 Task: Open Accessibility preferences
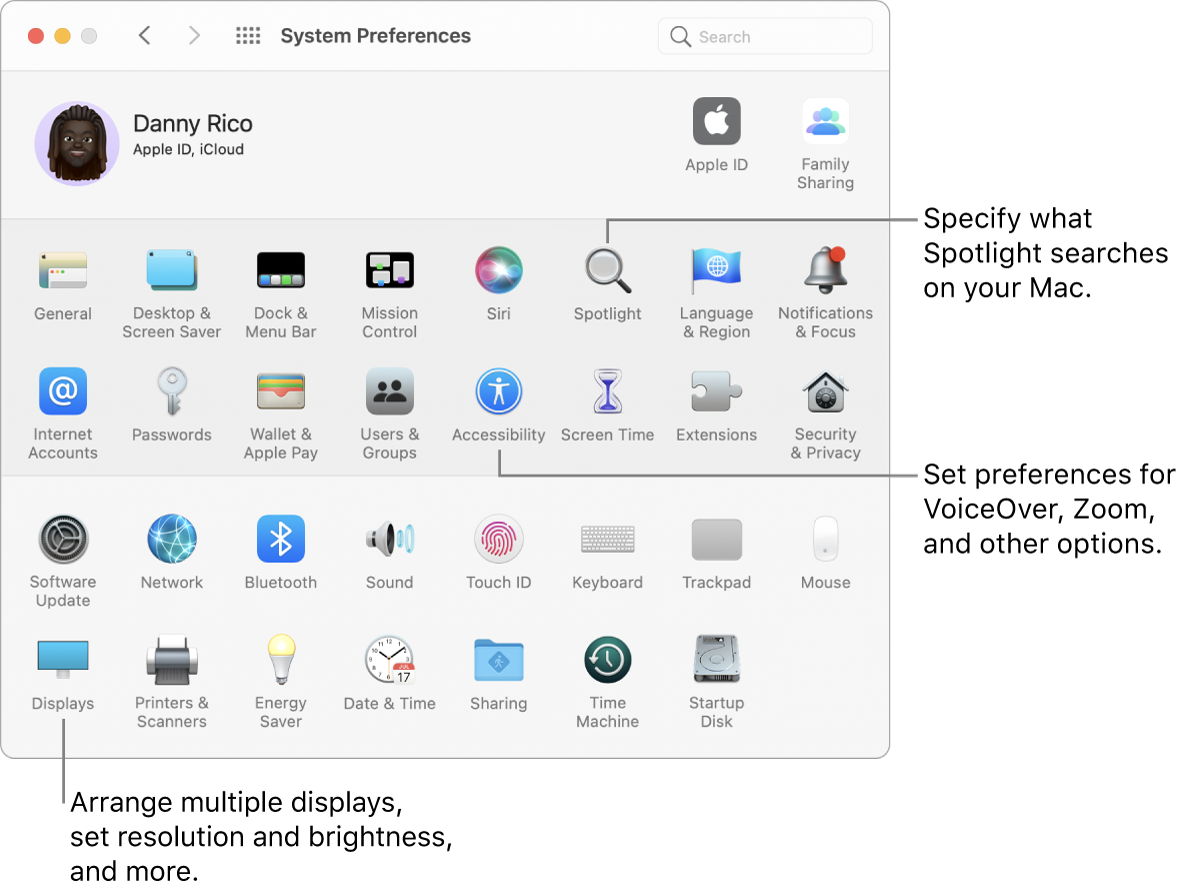click(498, 391)
